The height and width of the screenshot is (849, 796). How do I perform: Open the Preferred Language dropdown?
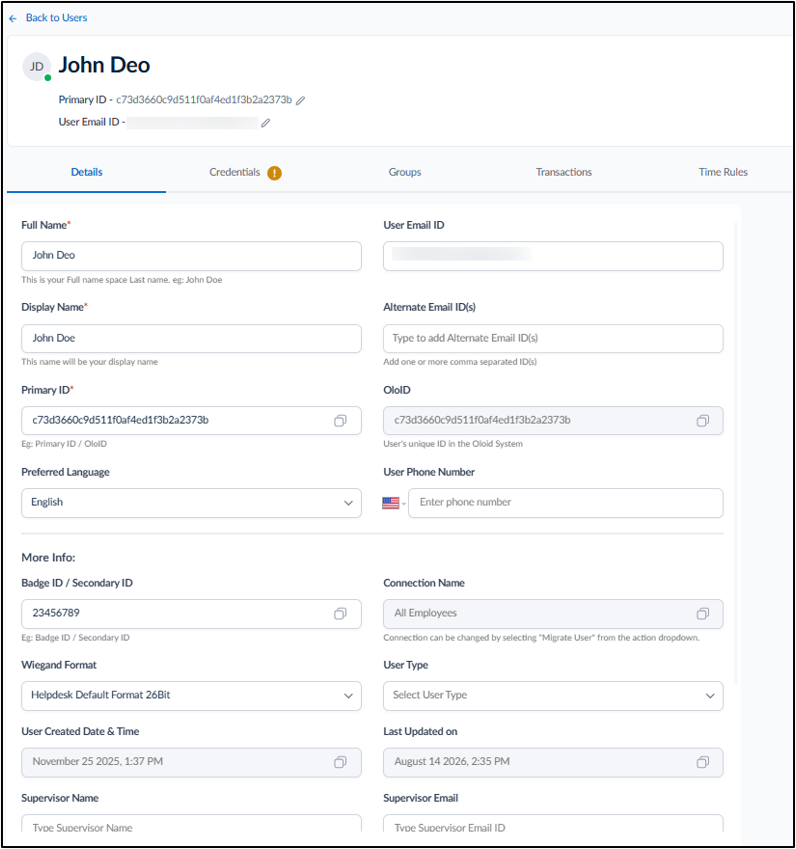[x=191, y=503]
